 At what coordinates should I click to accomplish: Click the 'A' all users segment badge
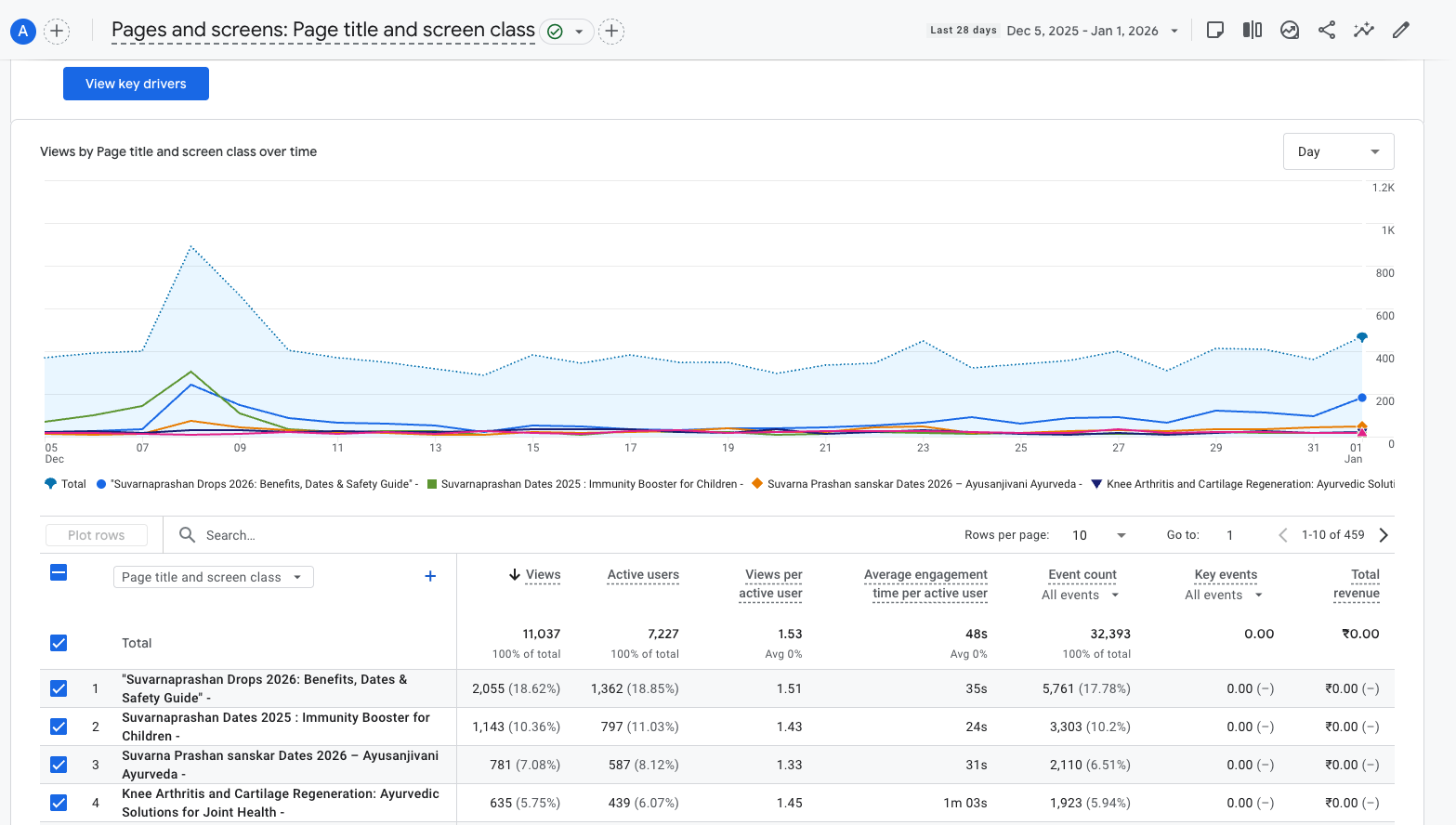23,31
